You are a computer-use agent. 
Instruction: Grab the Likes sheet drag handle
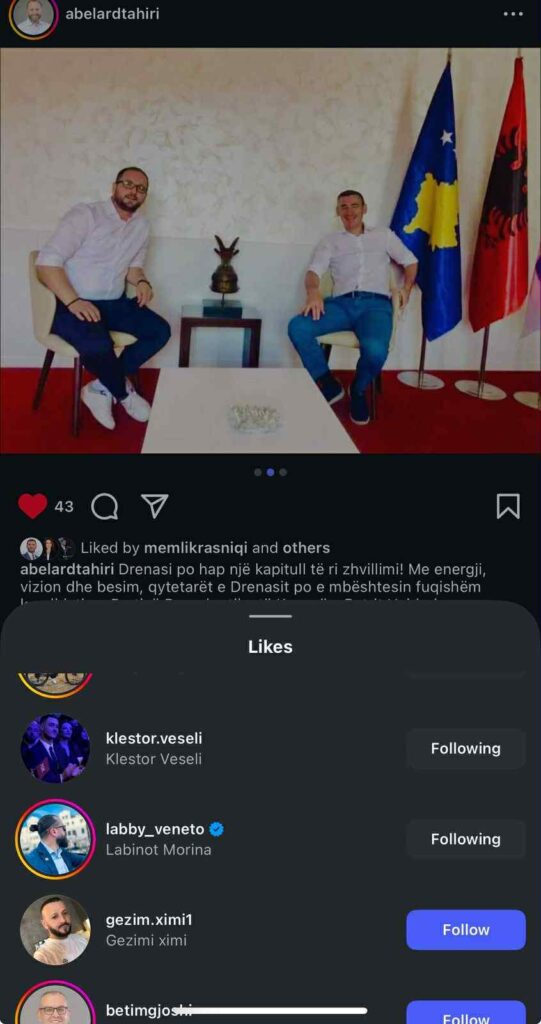coord(270,616)
